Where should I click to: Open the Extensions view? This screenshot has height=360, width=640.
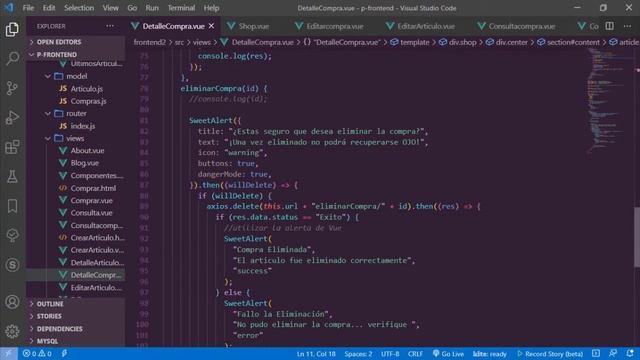click(x=12, y=147)
